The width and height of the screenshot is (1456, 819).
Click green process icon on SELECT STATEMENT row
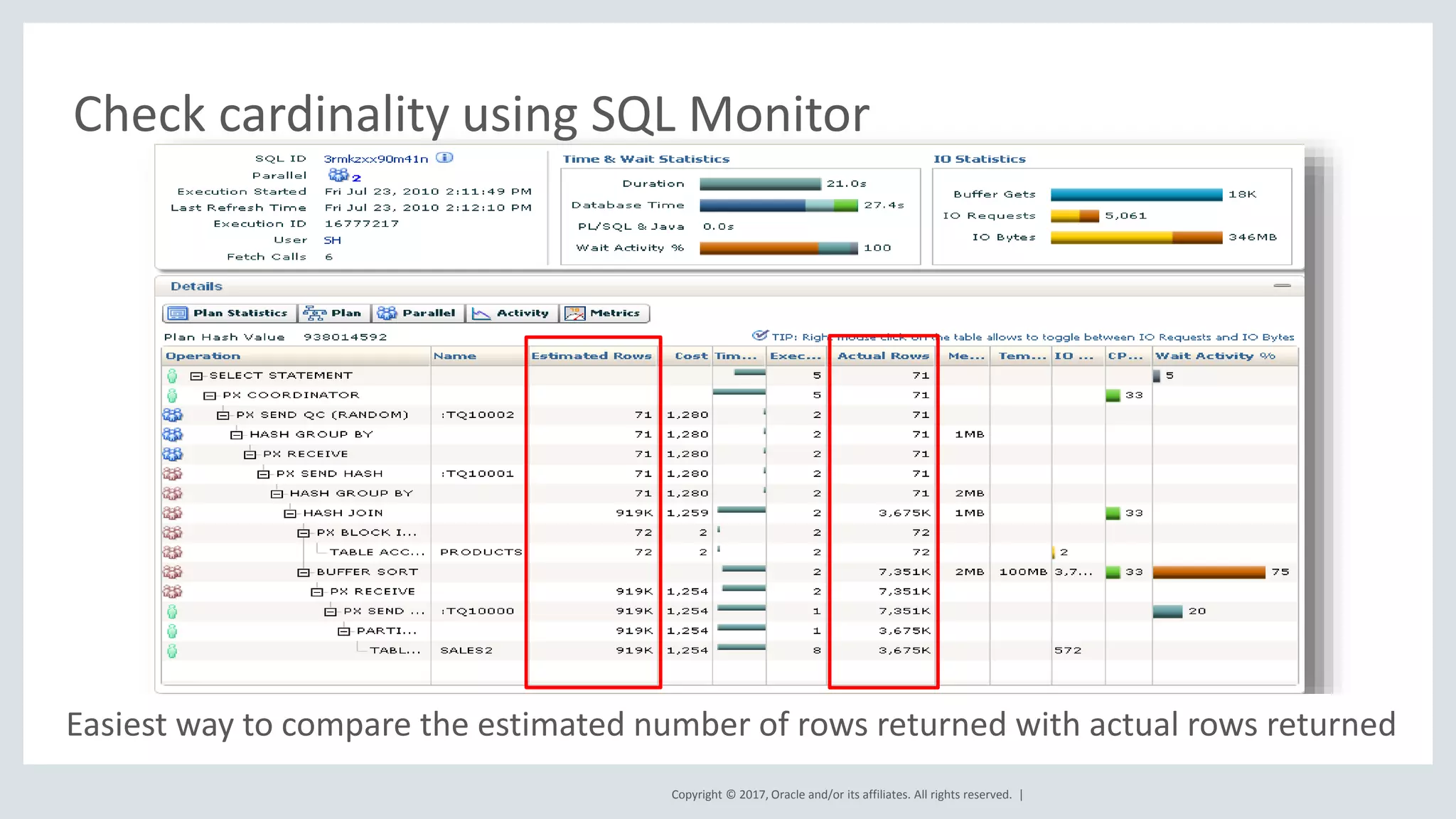(172, 375)
